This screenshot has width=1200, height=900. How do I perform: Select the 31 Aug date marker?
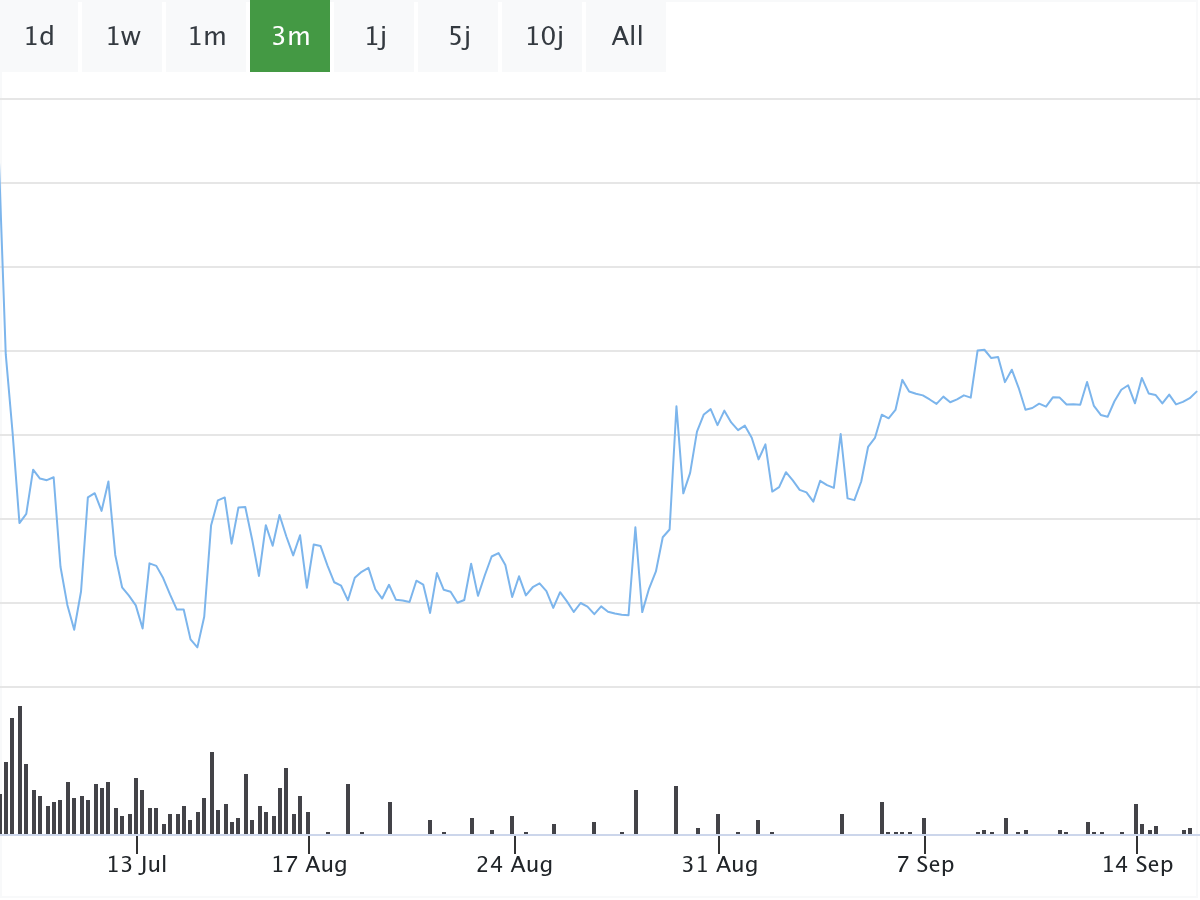click(x=719, y=865)
